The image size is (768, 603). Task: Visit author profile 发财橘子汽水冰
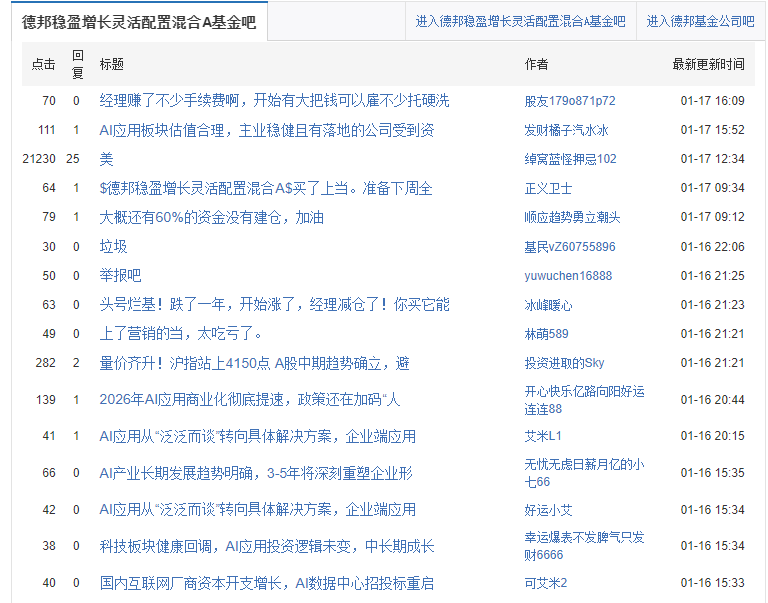[x=566, y=130]
